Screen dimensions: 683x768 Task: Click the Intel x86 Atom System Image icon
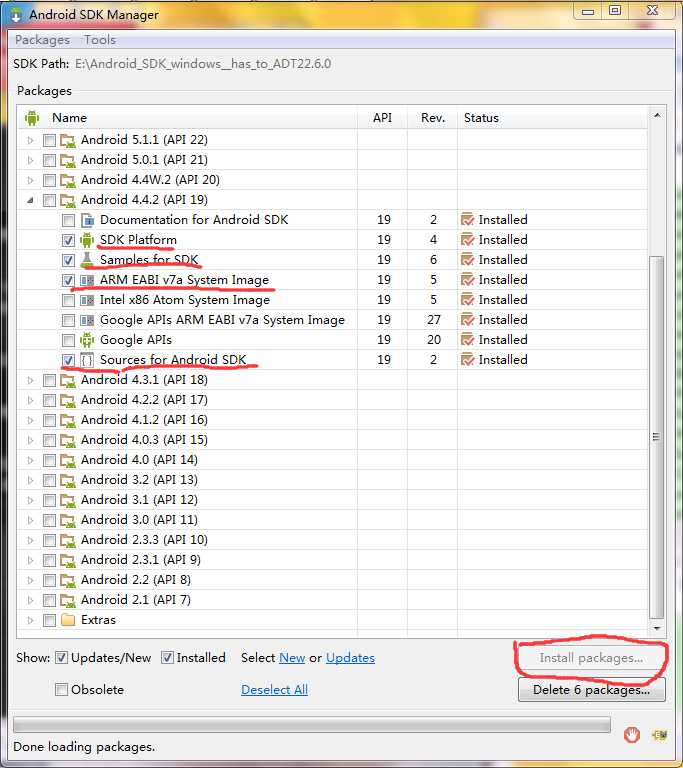click(87, 300)
